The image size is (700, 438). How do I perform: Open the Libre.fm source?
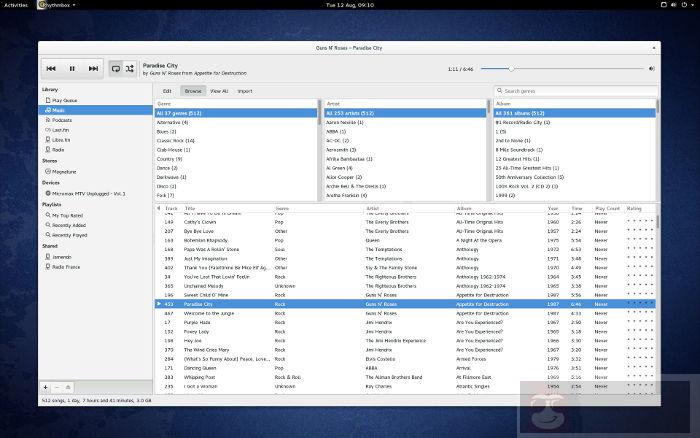[x=95, y=140]
